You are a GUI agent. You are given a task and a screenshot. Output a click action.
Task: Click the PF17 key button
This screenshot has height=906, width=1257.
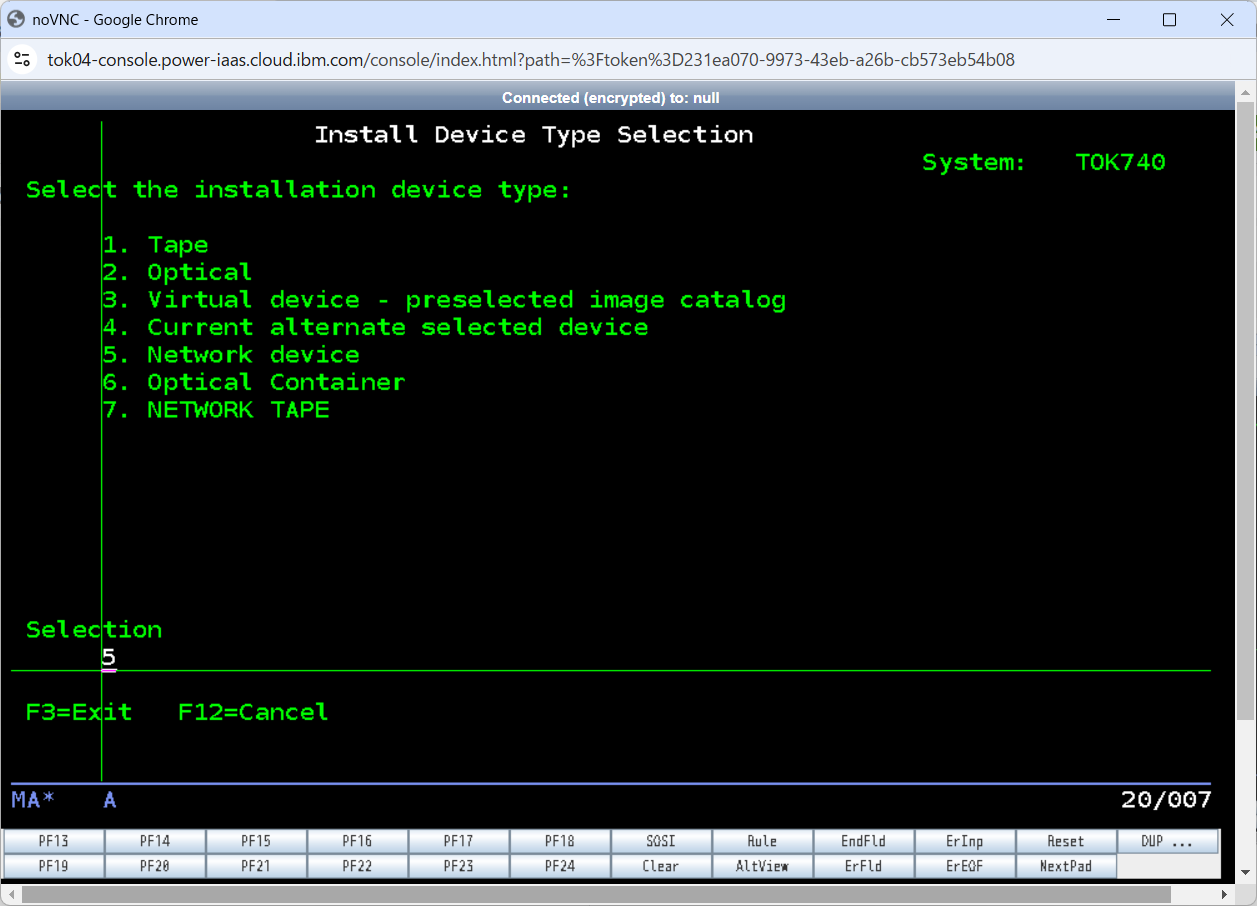459,841
